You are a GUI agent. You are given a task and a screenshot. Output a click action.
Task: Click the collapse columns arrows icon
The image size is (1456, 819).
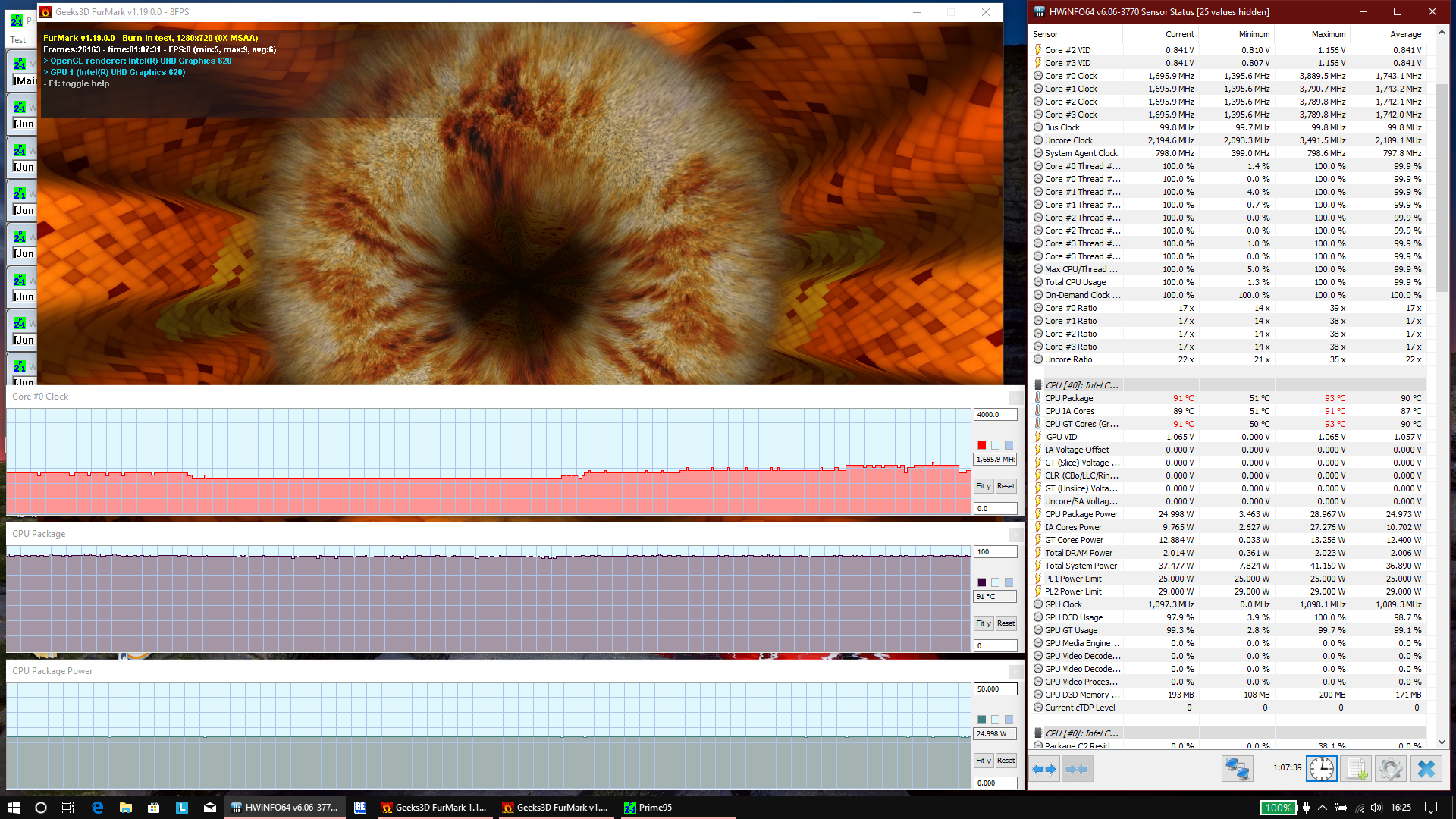[x=1077, y=769]
